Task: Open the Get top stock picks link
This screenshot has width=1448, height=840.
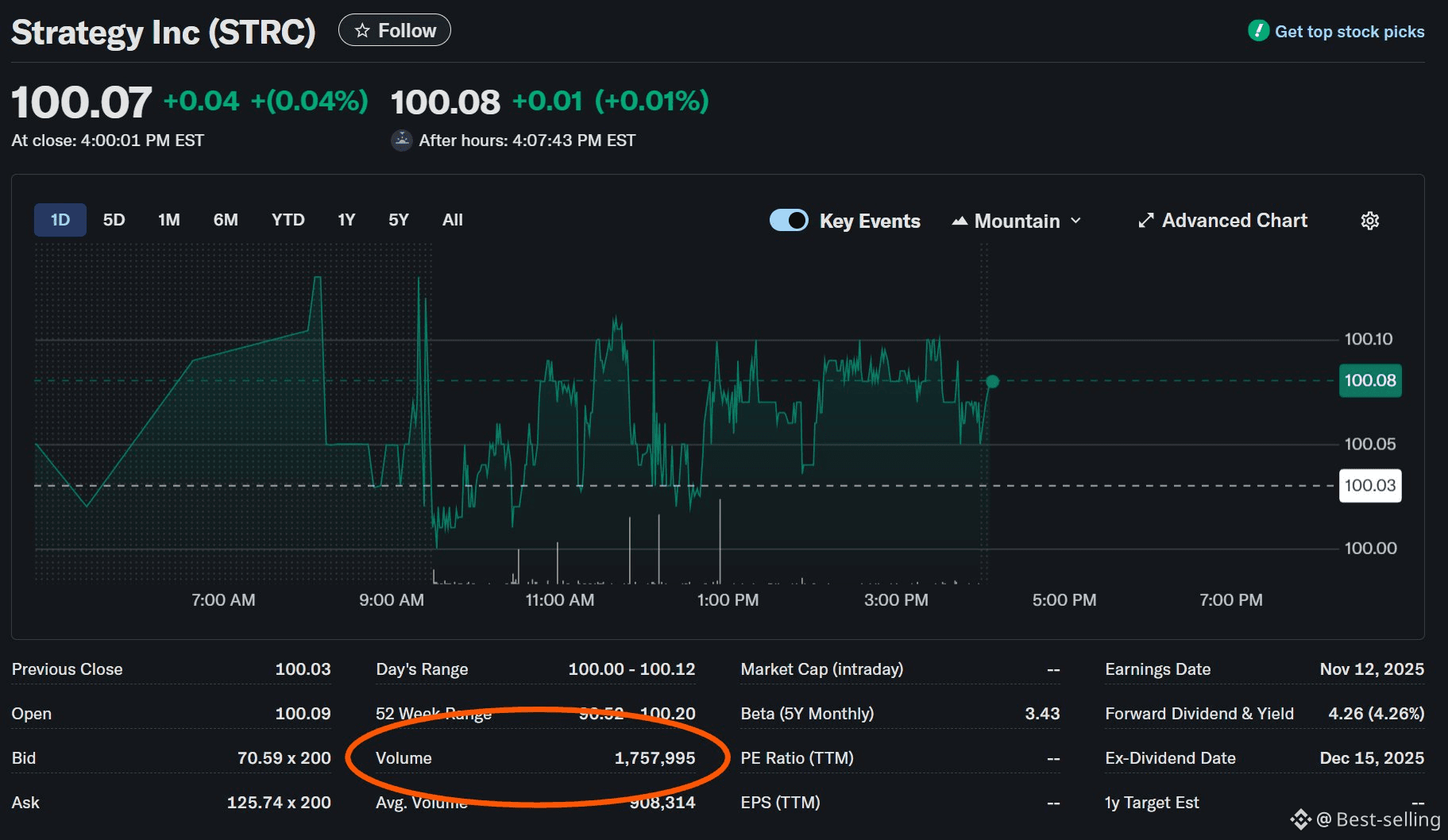Action: click(1349, 32)
